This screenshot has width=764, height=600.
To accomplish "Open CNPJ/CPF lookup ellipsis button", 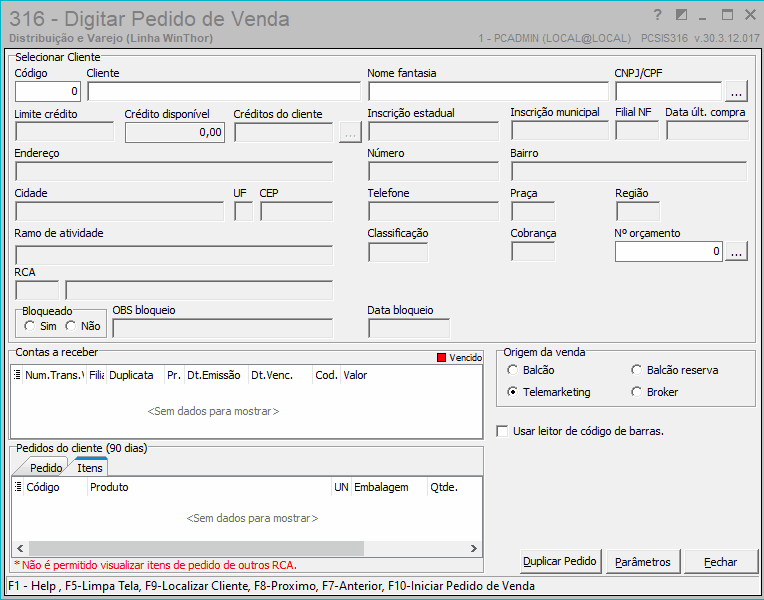I will [x=736, y=91].
